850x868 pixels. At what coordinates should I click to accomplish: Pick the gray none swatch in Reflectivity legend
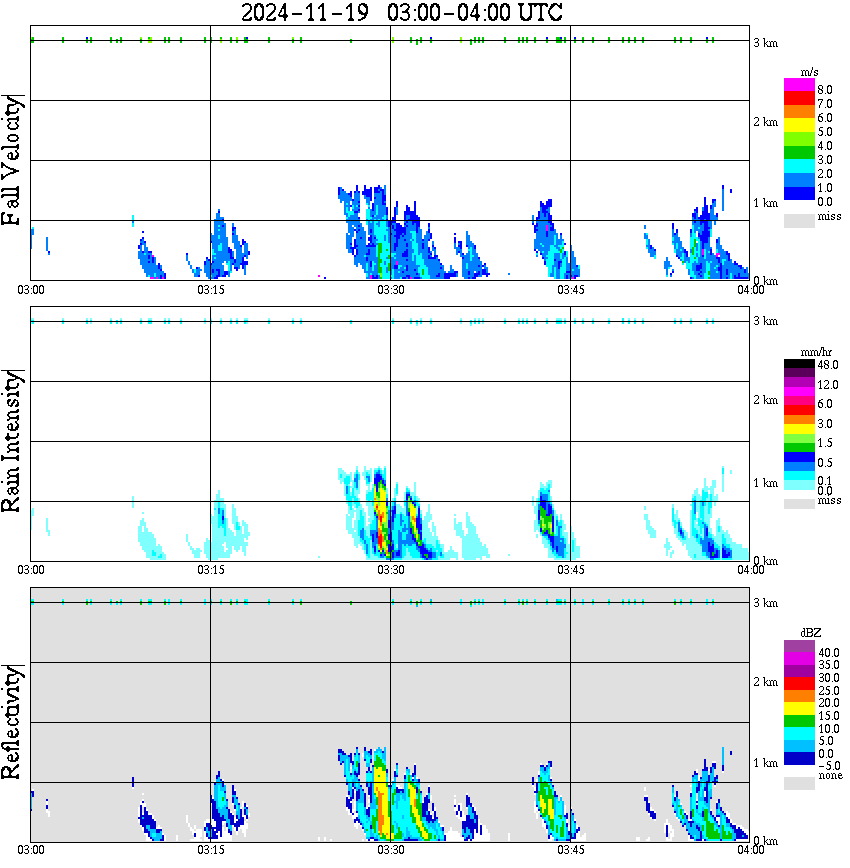(799, 783)
